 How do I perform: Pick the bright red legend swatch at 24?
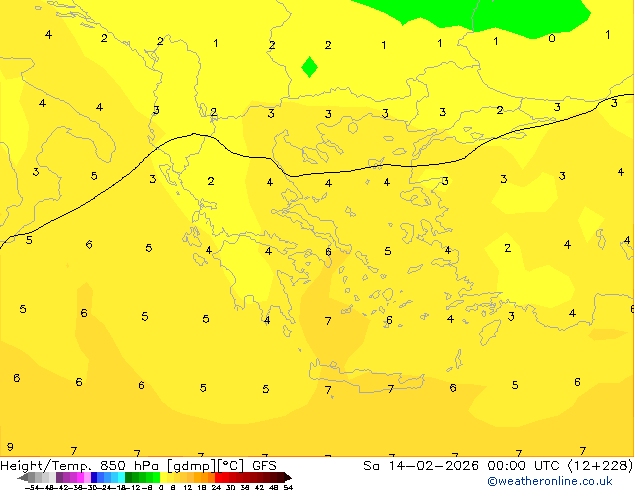tap(218, 477)
